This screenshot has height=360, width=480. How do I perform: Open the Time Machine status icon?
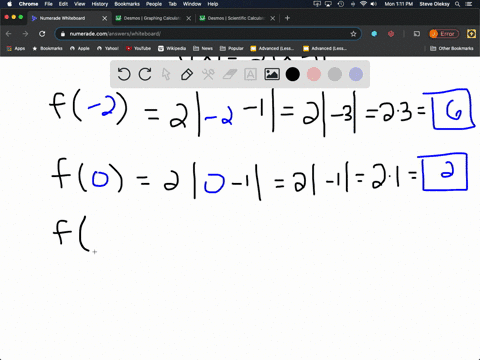341,4
